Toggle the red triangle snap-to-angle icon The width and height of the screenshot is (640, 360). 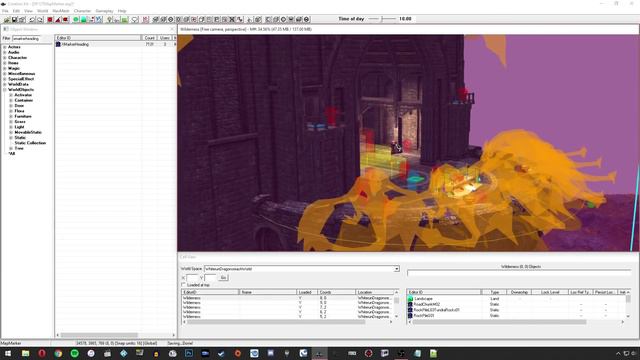point(58,19)
